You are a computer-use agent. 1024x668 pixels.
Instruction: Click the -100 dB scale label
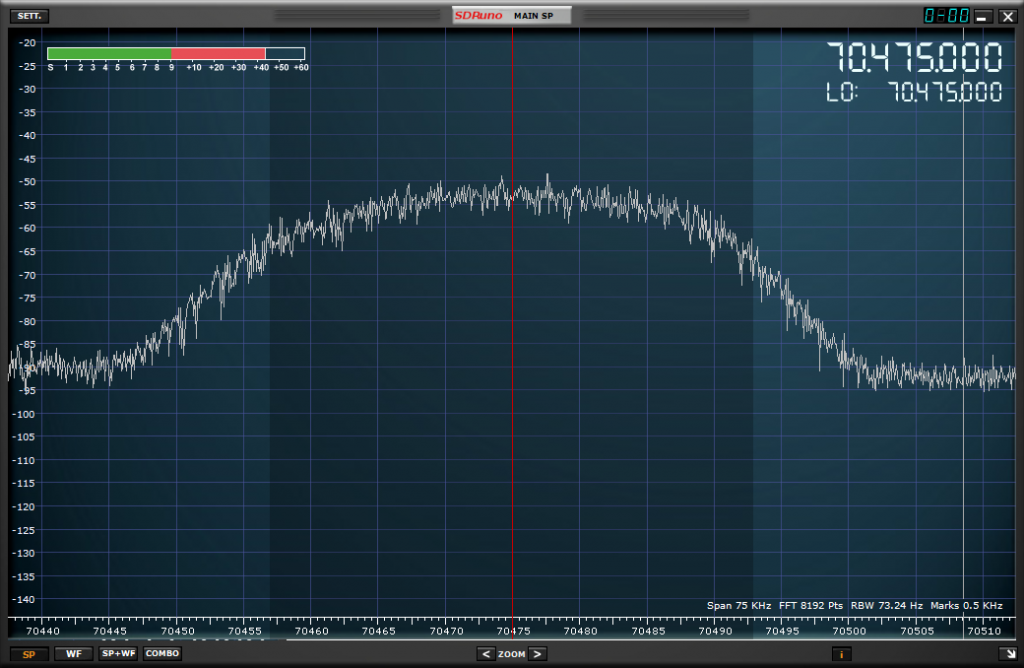pos(24,414)
